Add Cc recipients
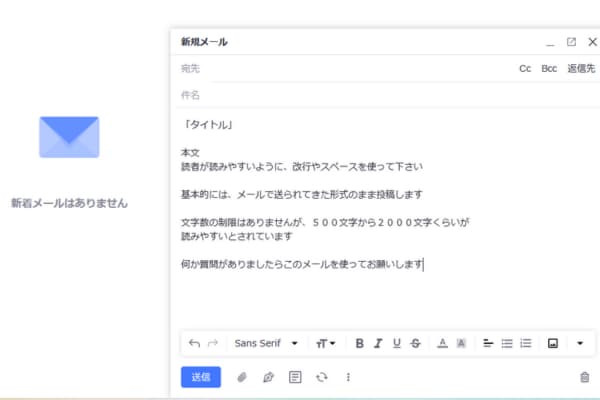600x400 pixels. point(525,68)
